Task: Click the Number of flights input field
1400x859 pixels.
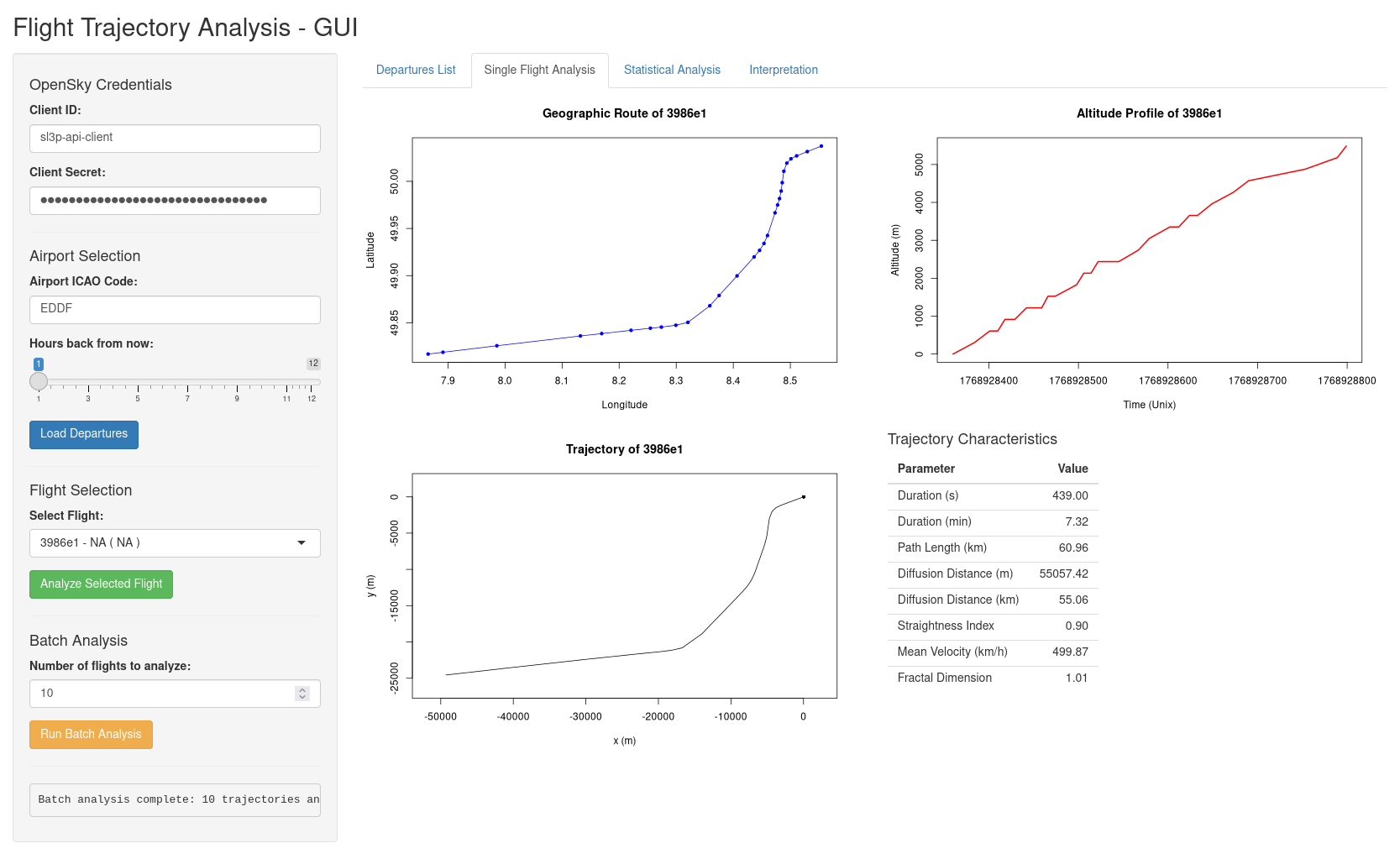Action: (x=160, y=694)
